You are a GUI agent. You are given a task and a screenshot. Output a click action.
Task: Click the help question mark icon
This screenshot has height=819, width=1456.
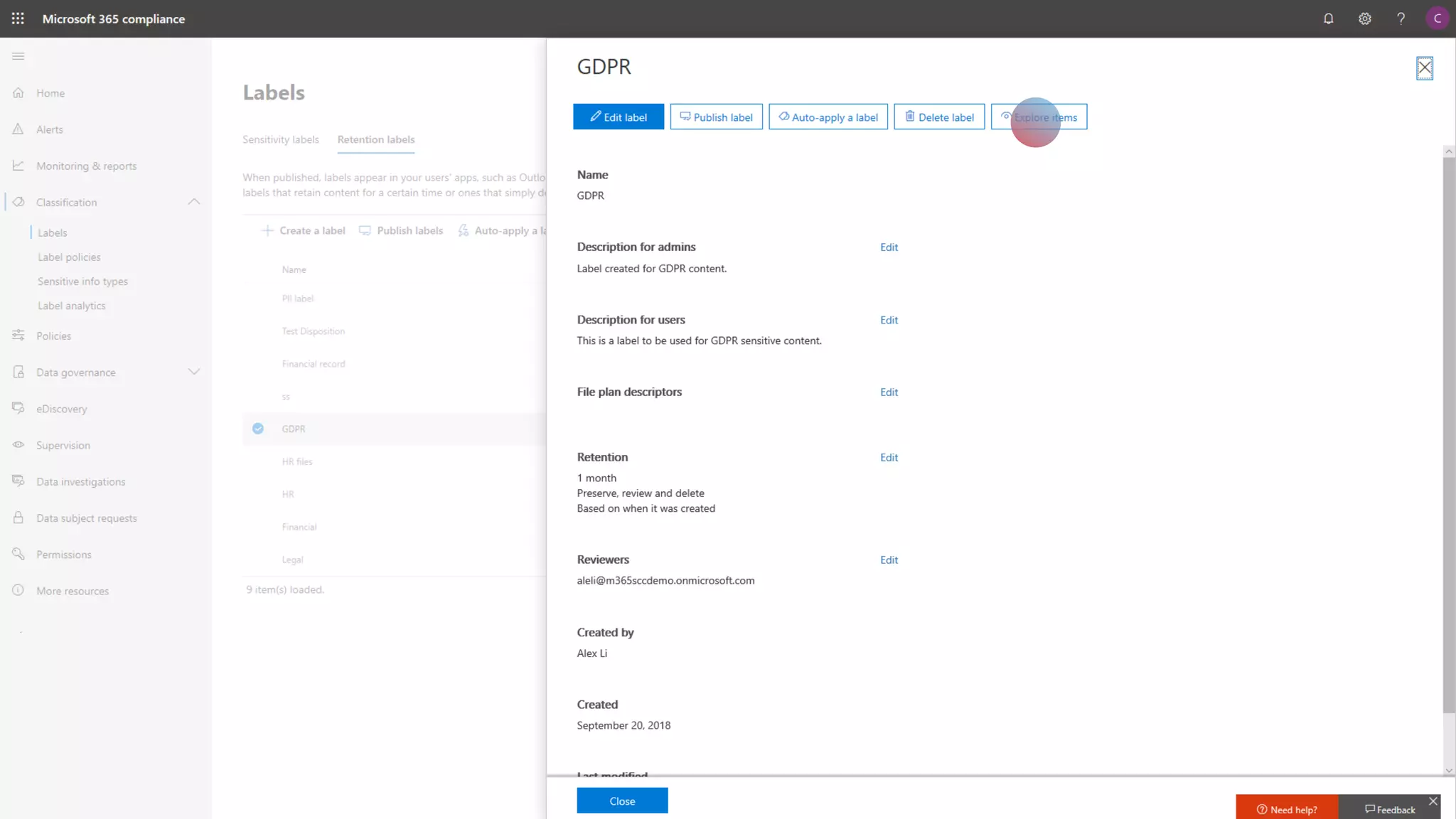[1401, 18]
